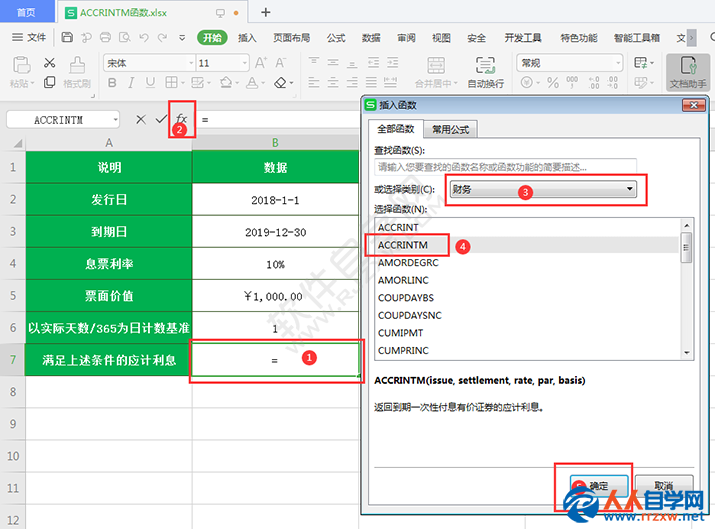The image size is (715, 529).
Task: Click the Print Preview icon
Action: (124, 37)
